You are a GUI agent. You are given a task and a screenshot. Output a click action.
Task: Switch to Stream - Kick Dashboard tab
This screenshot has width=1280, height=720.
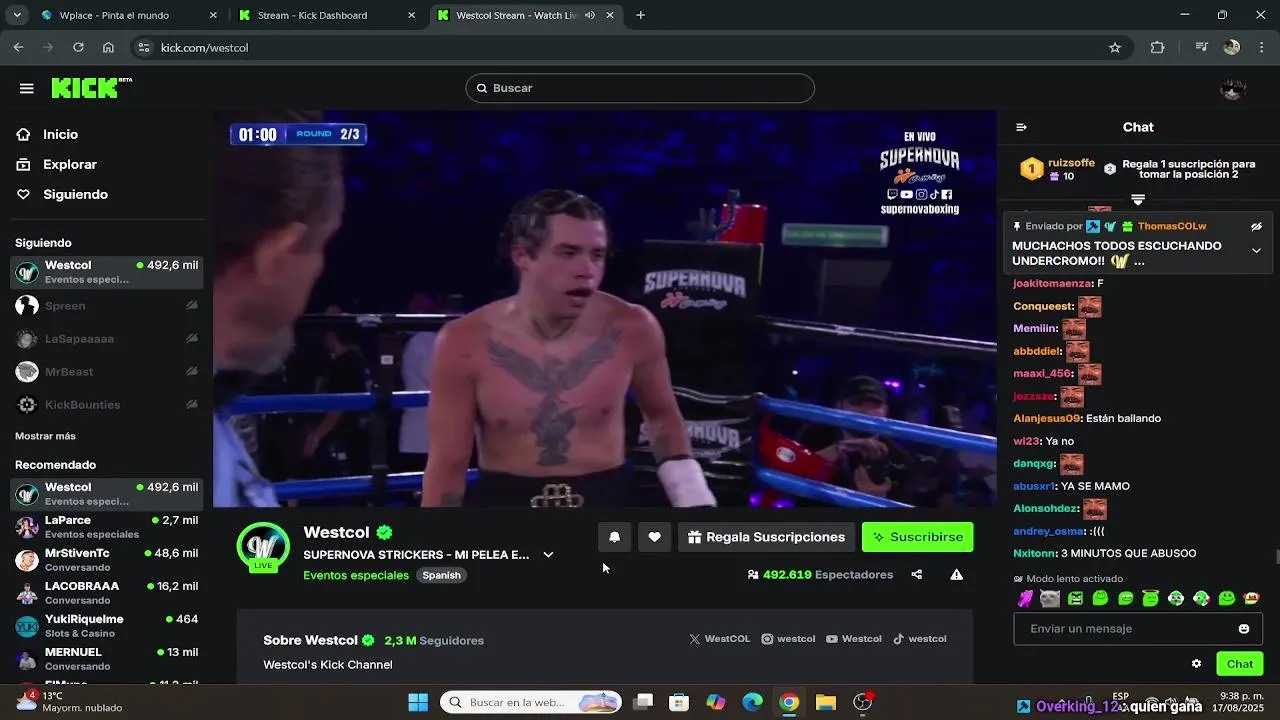tap(327, 15)
